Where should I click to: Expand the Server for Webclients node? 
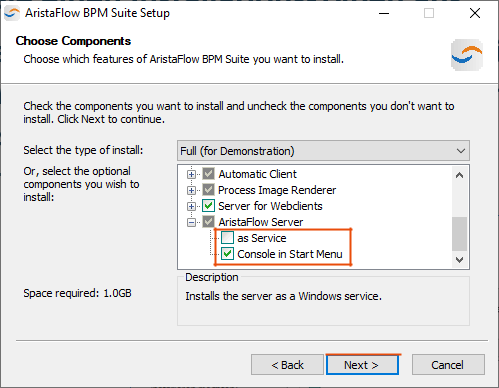point(191,206)
